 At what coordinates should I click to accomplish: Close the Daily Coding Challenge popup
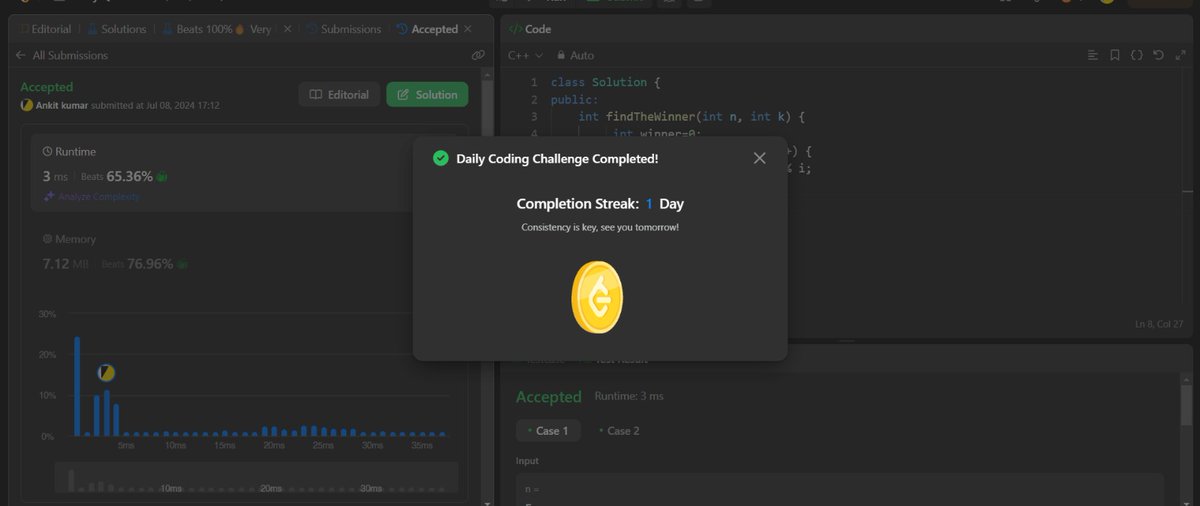click(759, 158)
